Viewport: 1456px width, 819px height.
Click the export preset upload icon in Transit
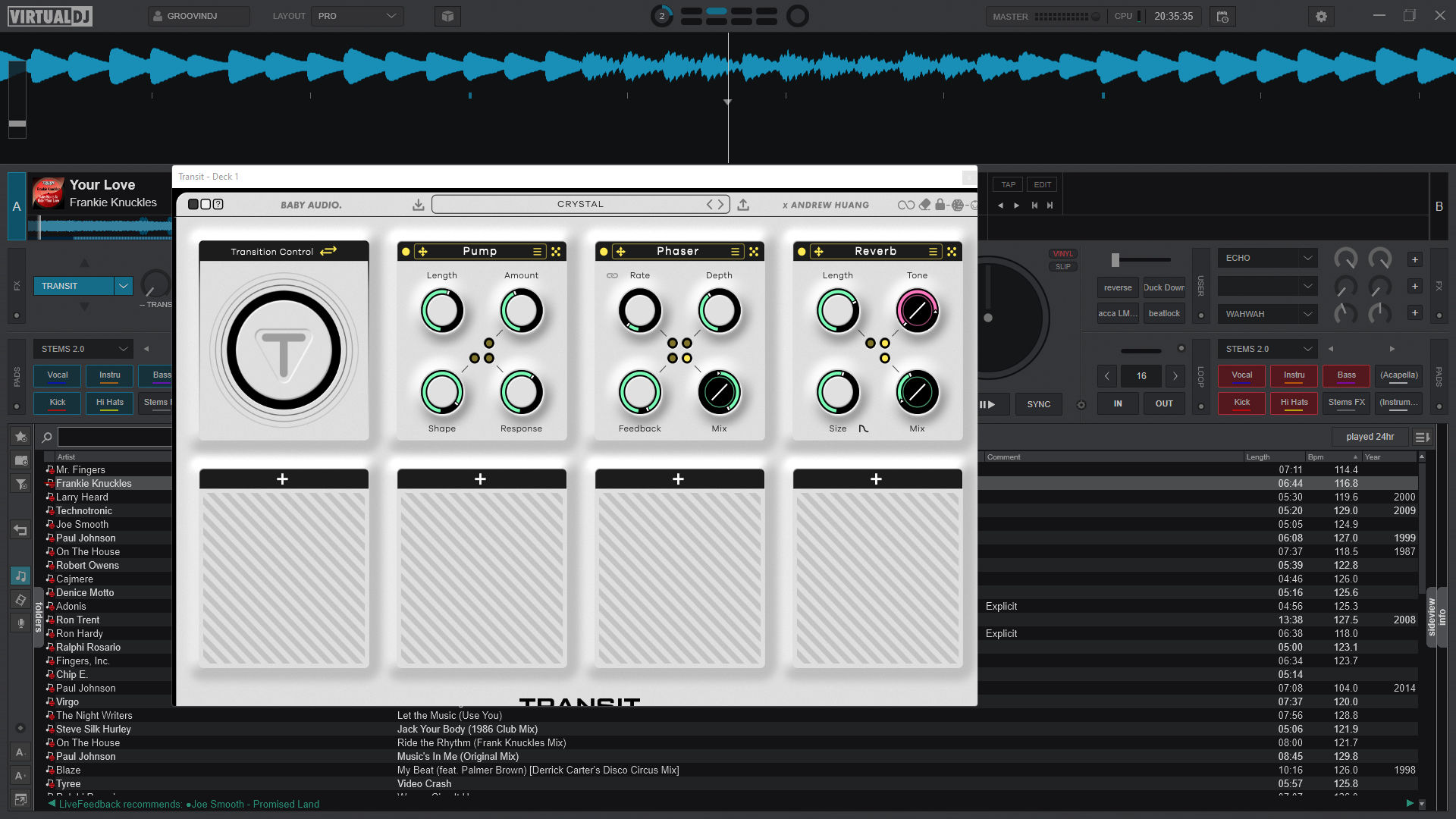click(743, 205)
